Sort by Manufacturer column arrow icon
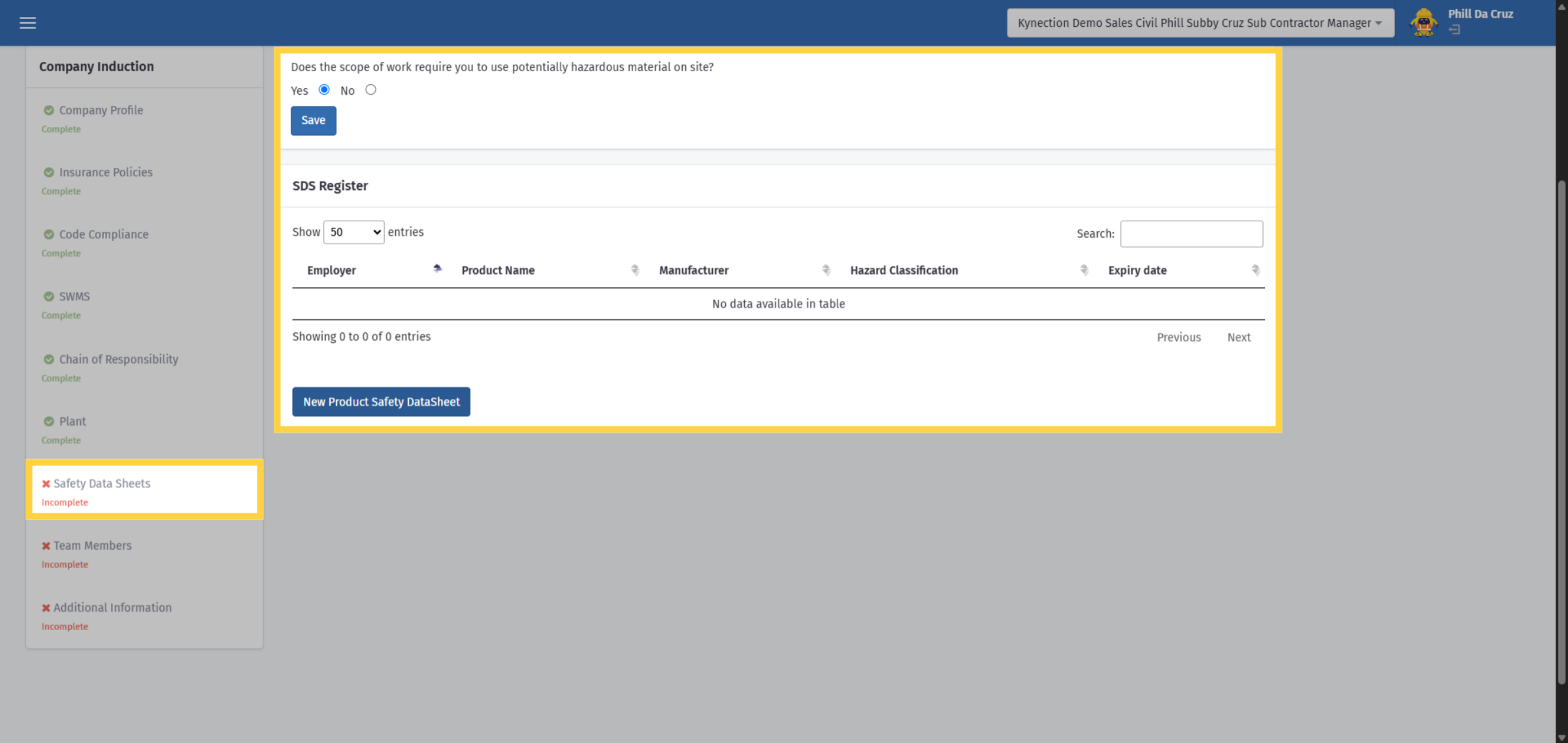Screen dimensions: 1568x743 tap(826, 270)
